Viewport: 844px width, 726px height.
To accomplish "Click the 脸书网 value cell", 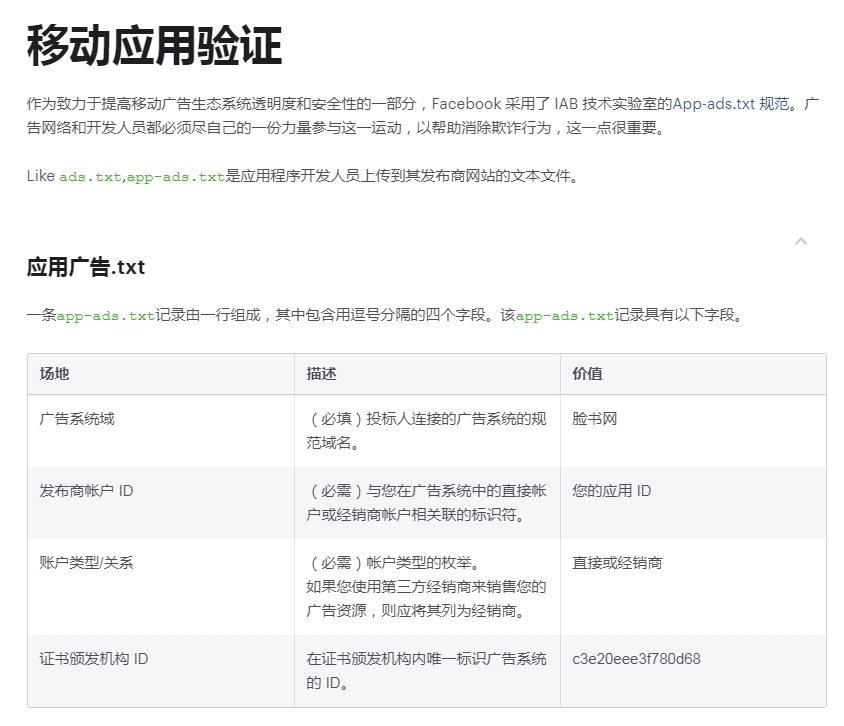I will click(x=693, y=431).
